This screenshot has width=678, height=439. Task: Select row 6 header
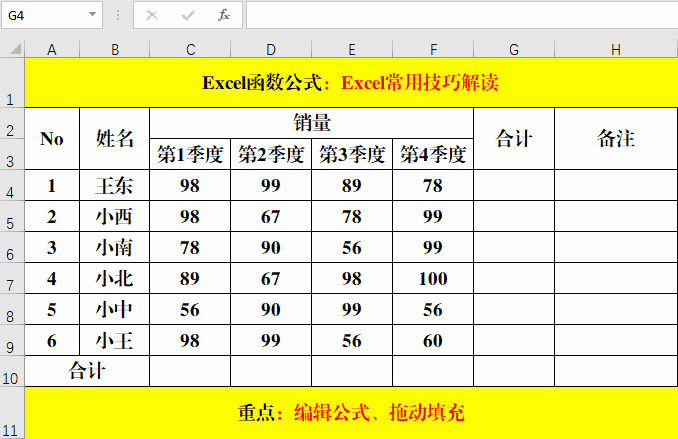pos(12,247)
